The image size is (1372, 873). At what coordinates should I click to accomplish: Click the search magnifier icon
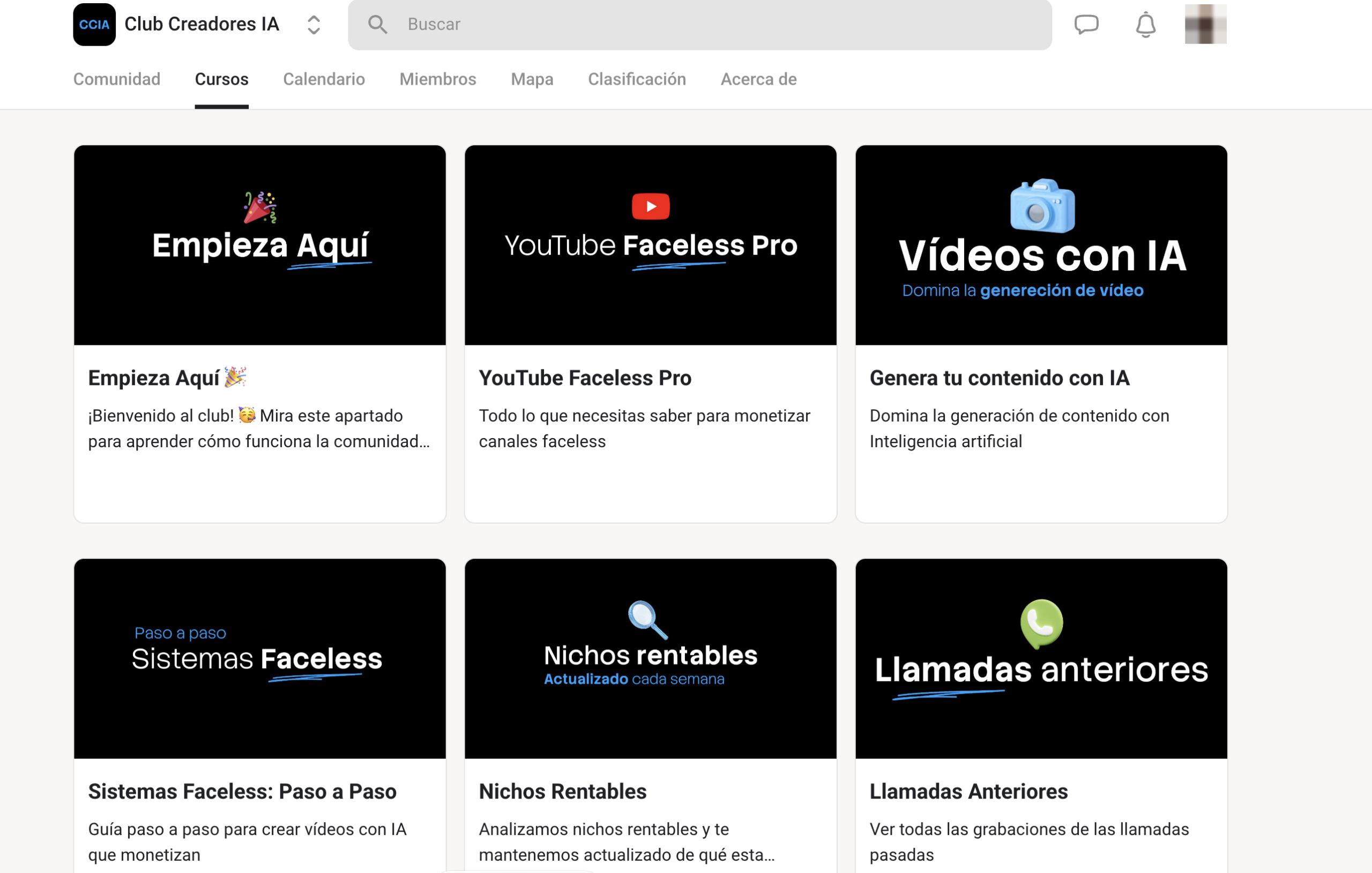377,24
